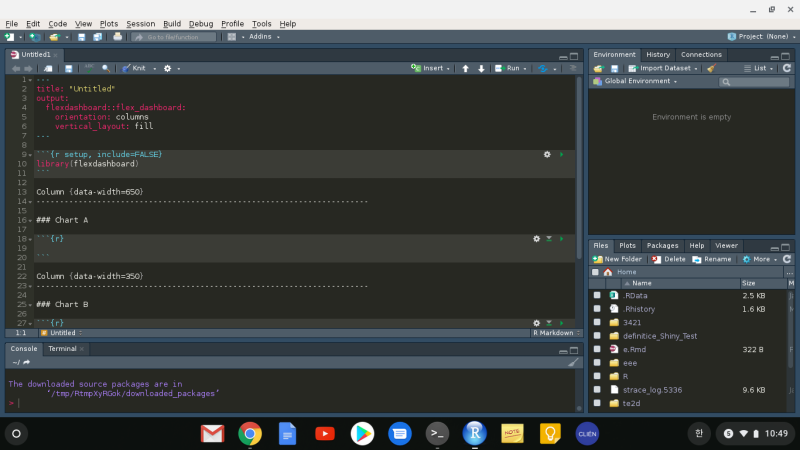Refresh the Files pane listing
Viewport: 800px width, 450px height.
coord(787,259)
